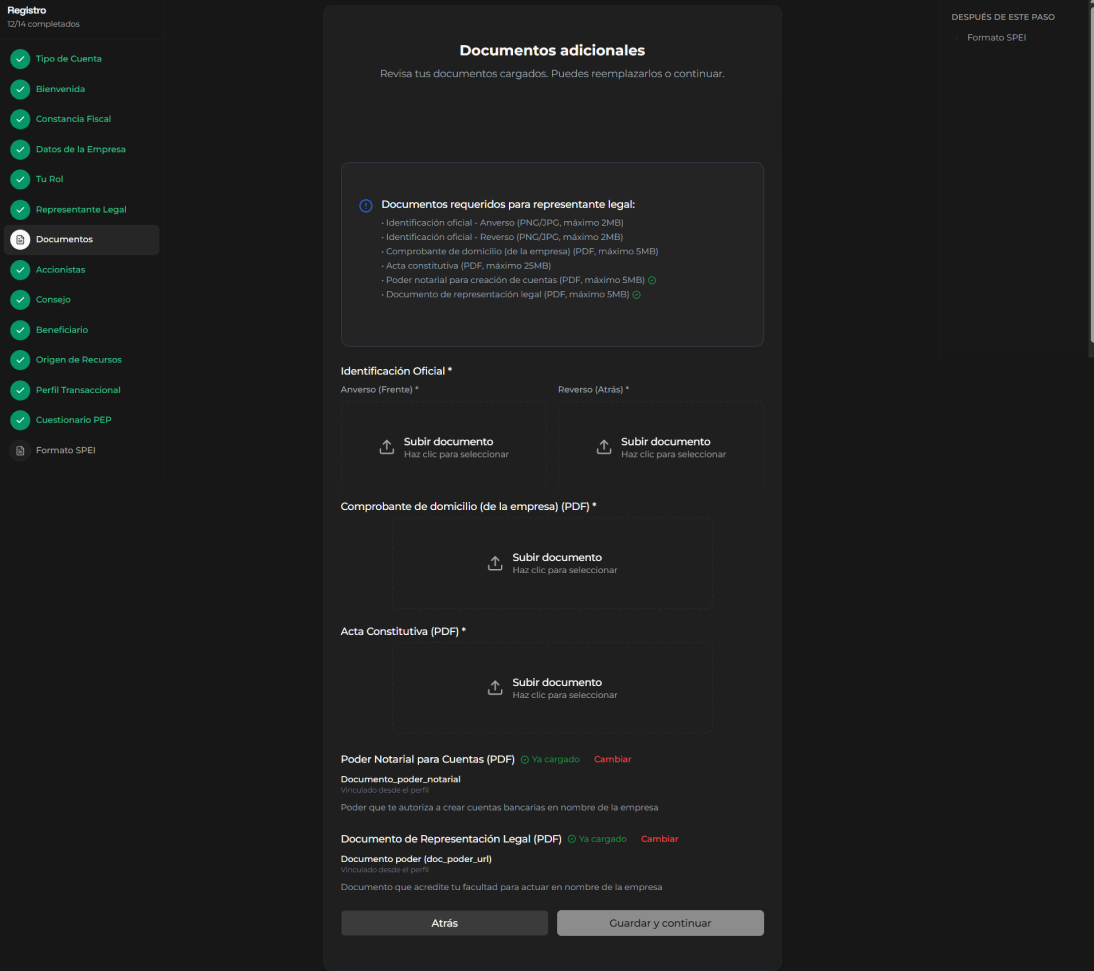Open the Perfil Transaccional step

(x=82, y=390)
